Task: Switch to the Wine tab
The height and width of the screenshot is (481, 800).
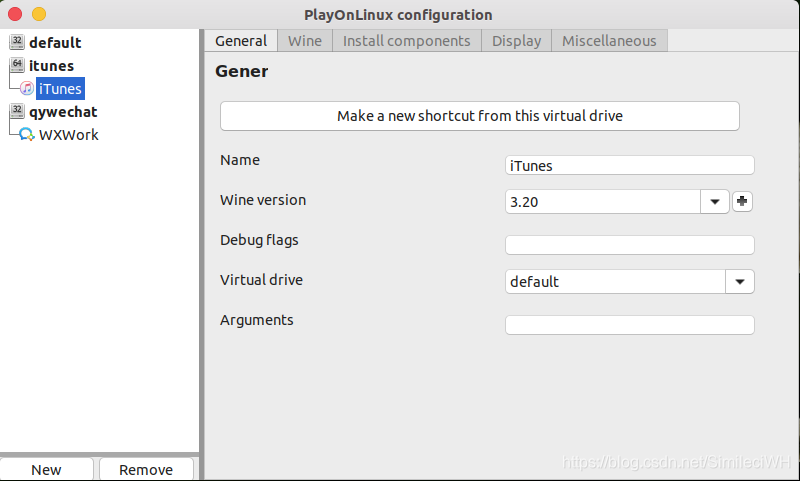Action: 305,41
